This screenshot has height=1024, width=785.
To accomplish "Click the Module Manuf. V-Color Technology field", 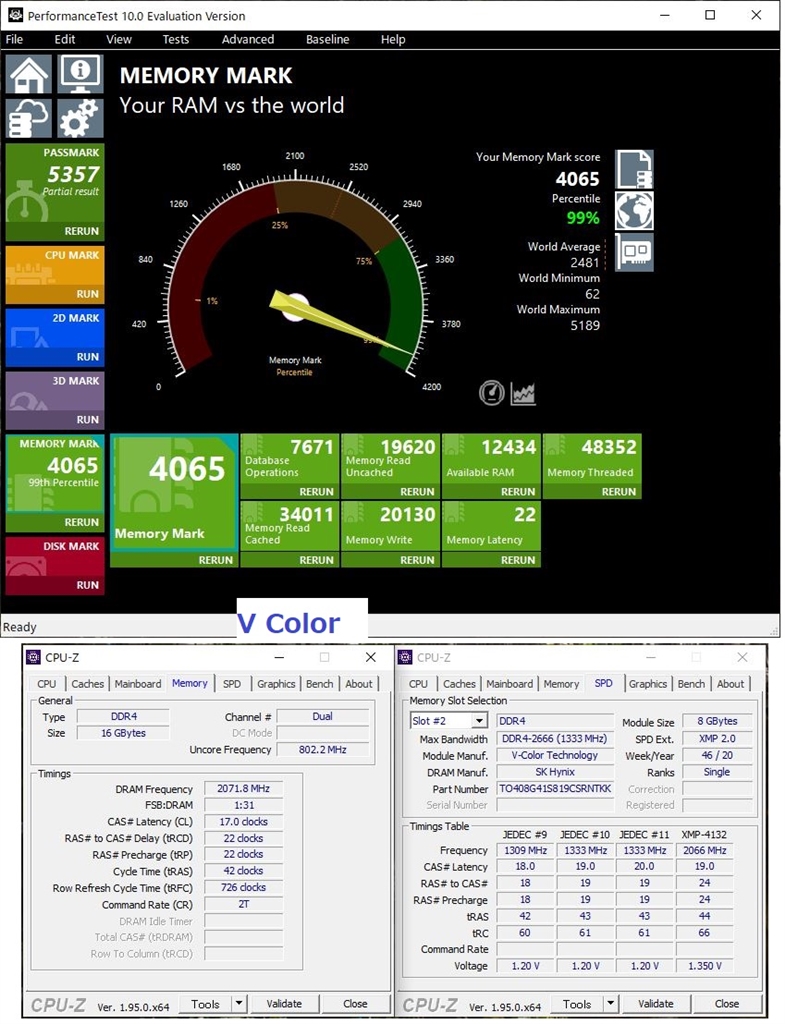I will click(x=556, y=755).
